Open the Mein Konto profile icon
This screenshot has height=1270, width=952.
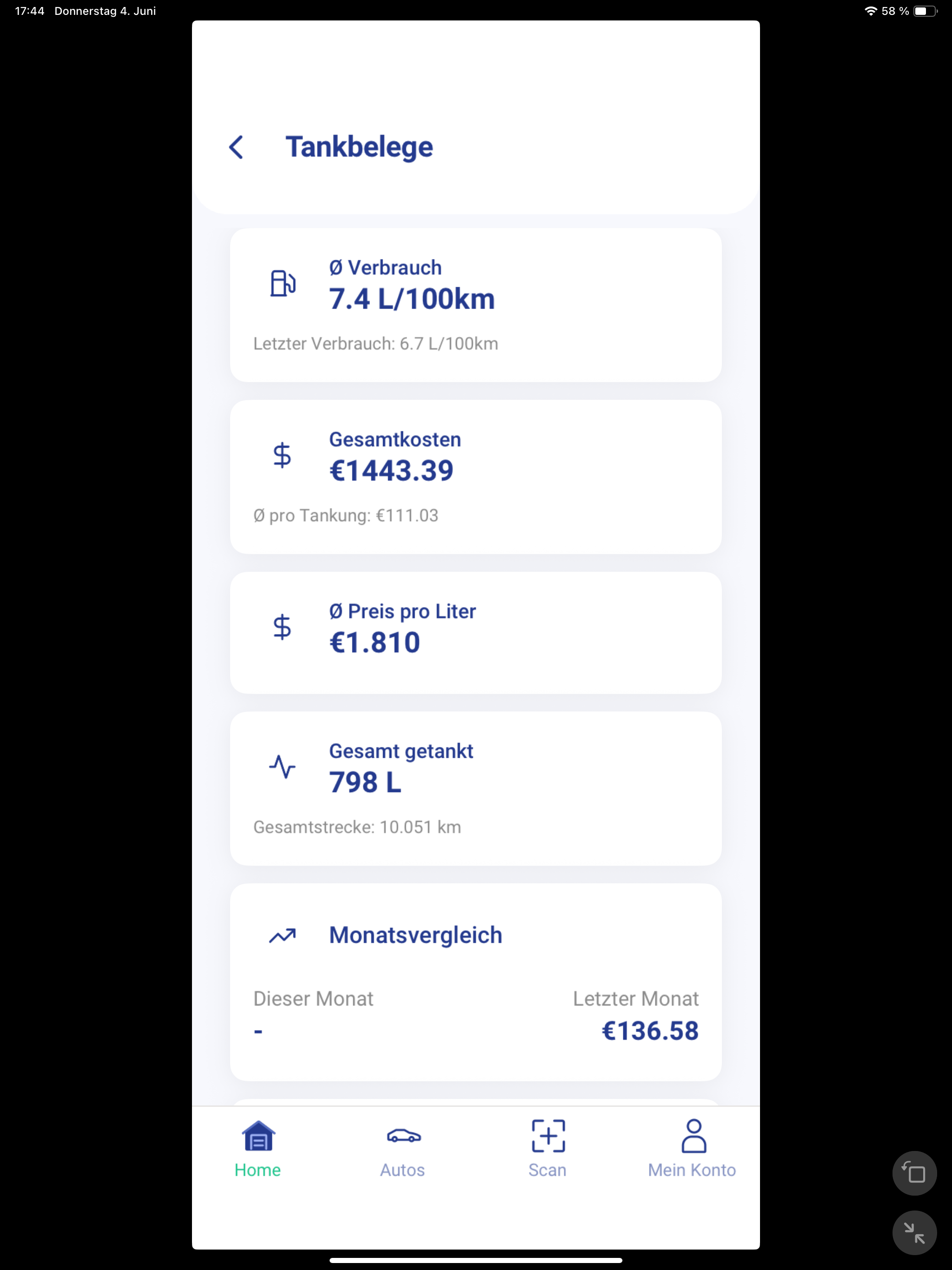694,1136
